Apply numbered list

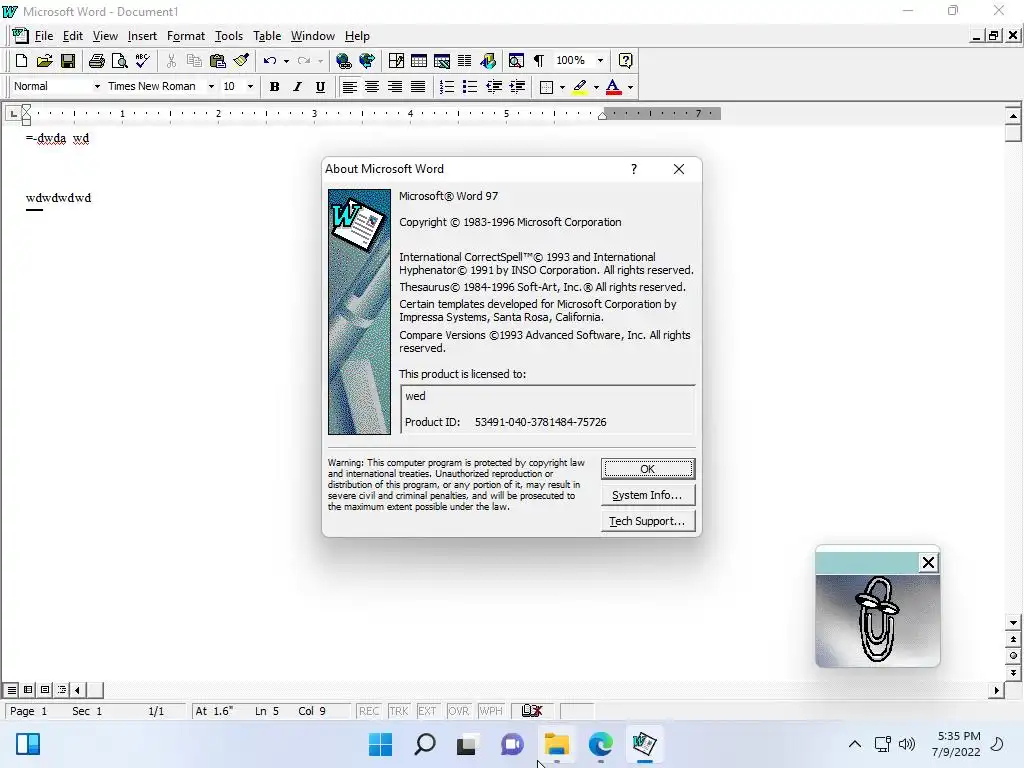pos(447,87)
